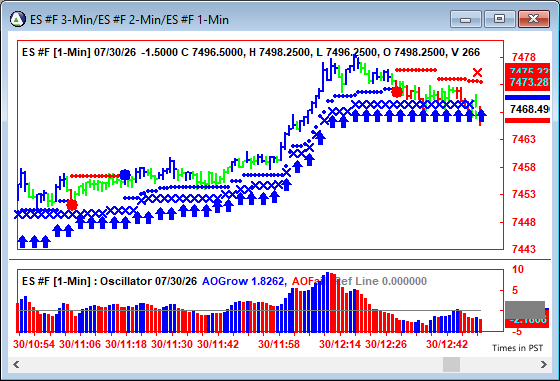
Task: Click the red X marker at chart top right
Action: click(478, 73)
